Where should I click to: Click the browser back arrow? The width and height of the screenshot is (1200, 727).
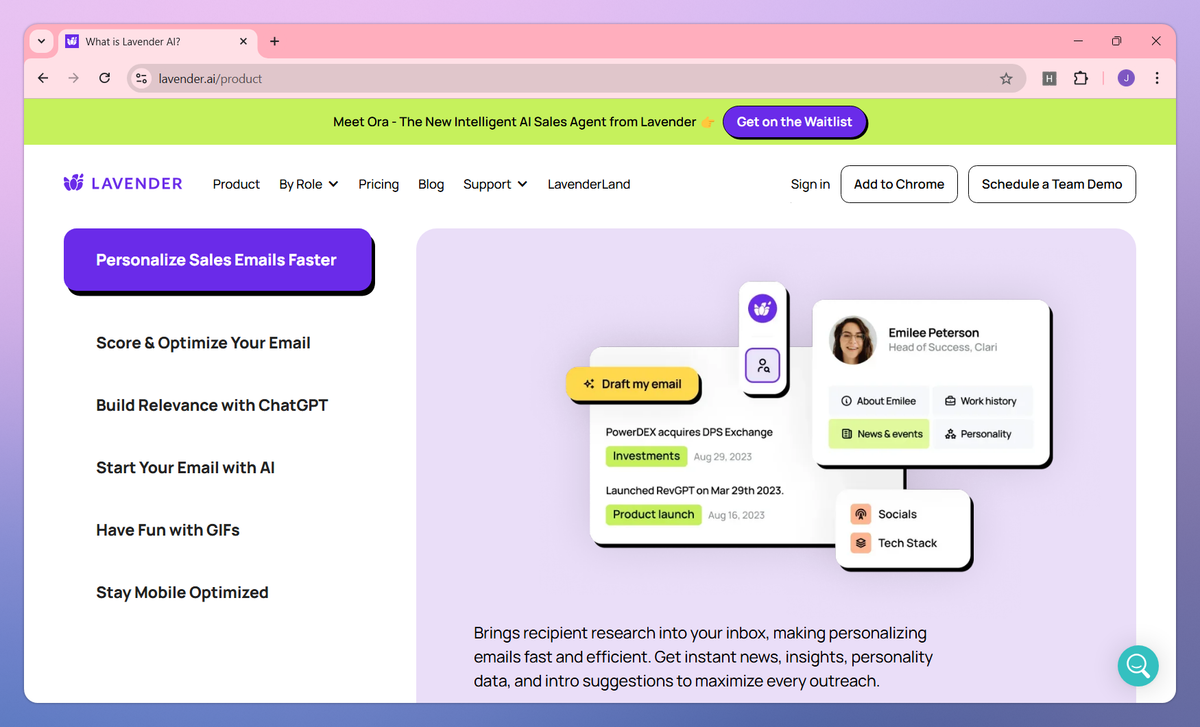[x=43, y=78]
